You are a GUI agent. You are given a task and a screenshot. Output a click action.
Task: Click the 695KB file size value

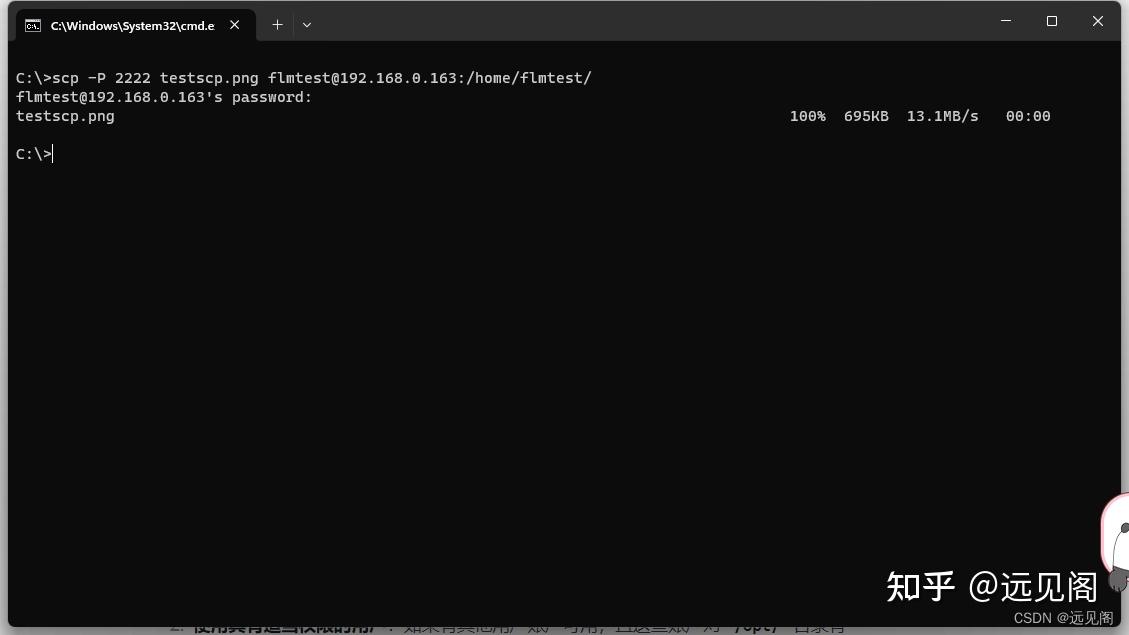(x=865, y=115)
